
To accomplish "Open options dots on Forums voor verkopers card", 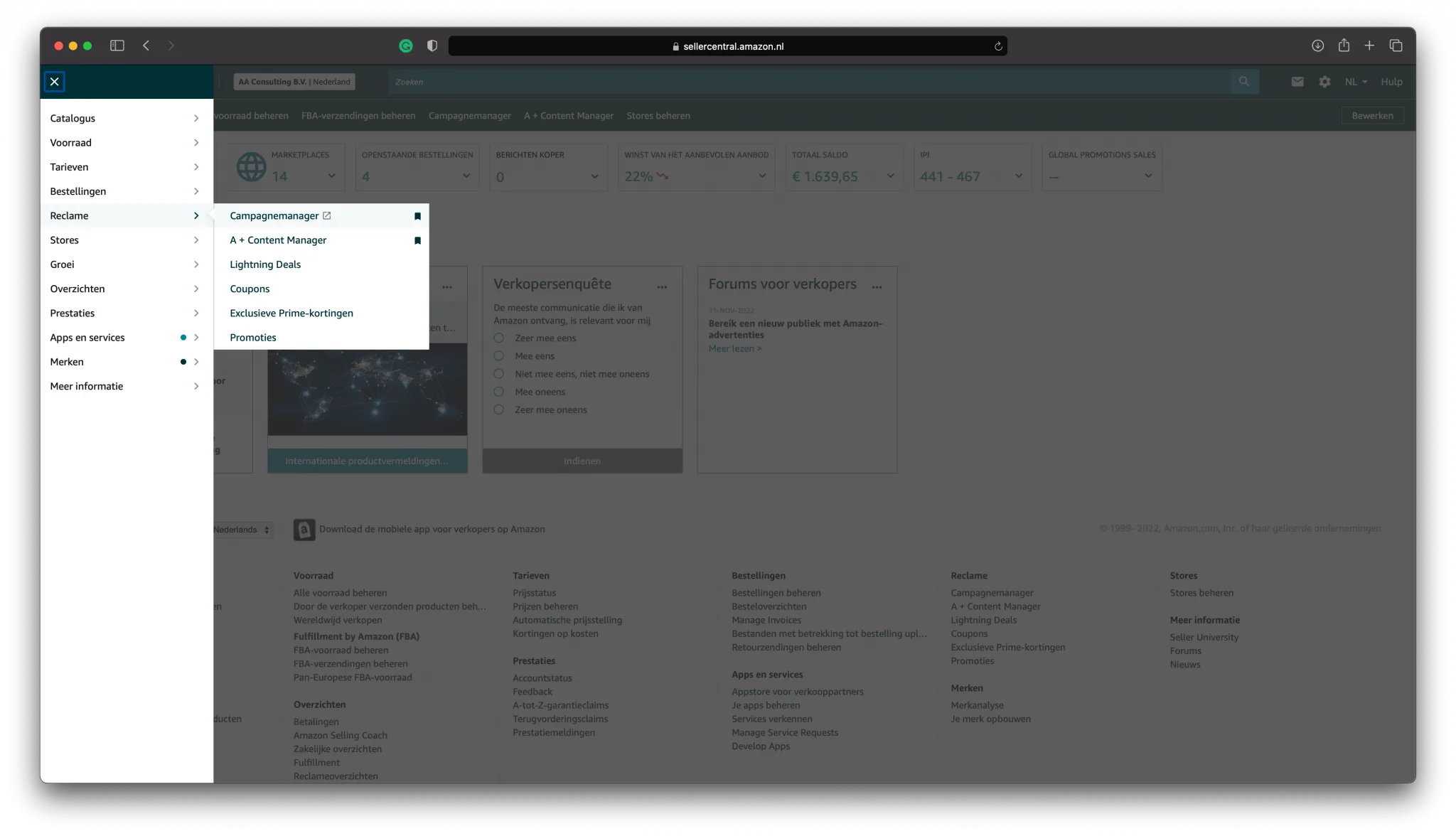I will pyautogui.click(x=877, y=287).
